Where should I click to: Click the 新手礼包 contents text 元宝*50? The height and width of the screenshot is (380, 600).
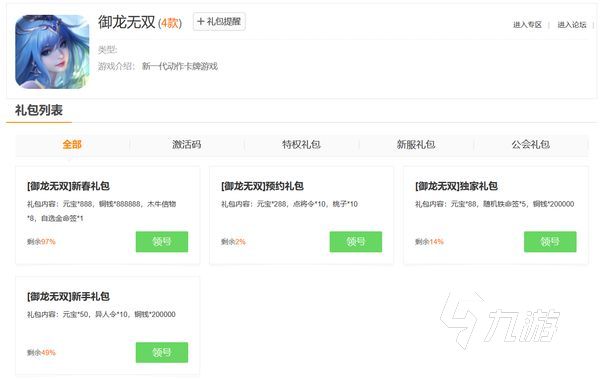[75, 315]
